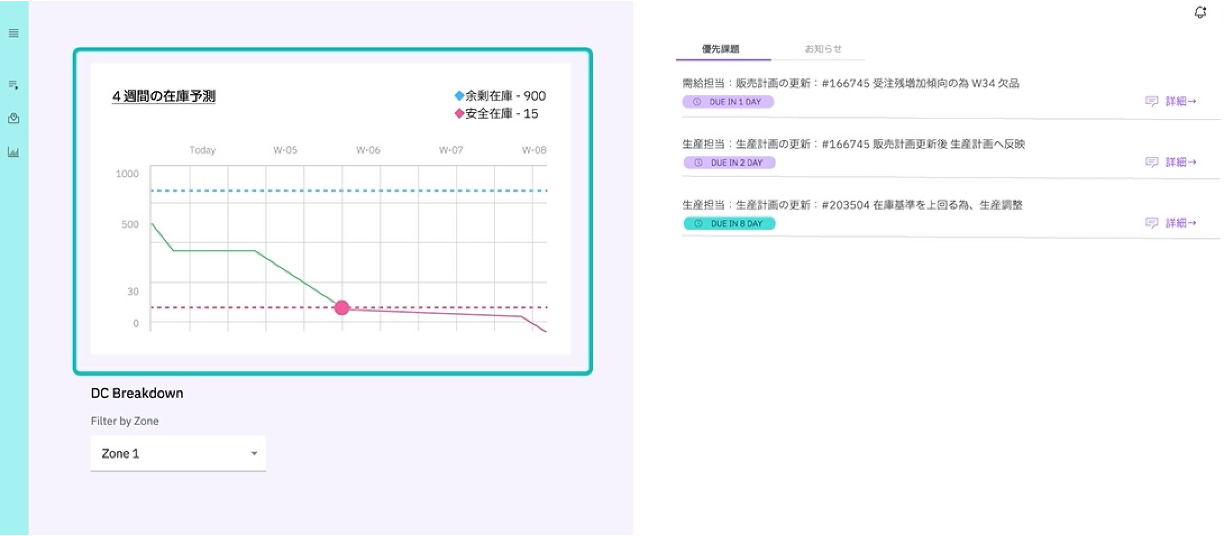Open the 生産担当 task about 販売計画更新後 生産計画へ反映
This screenshot has width=1224, height=536.
pyautogui.click(x=853, y=144)
